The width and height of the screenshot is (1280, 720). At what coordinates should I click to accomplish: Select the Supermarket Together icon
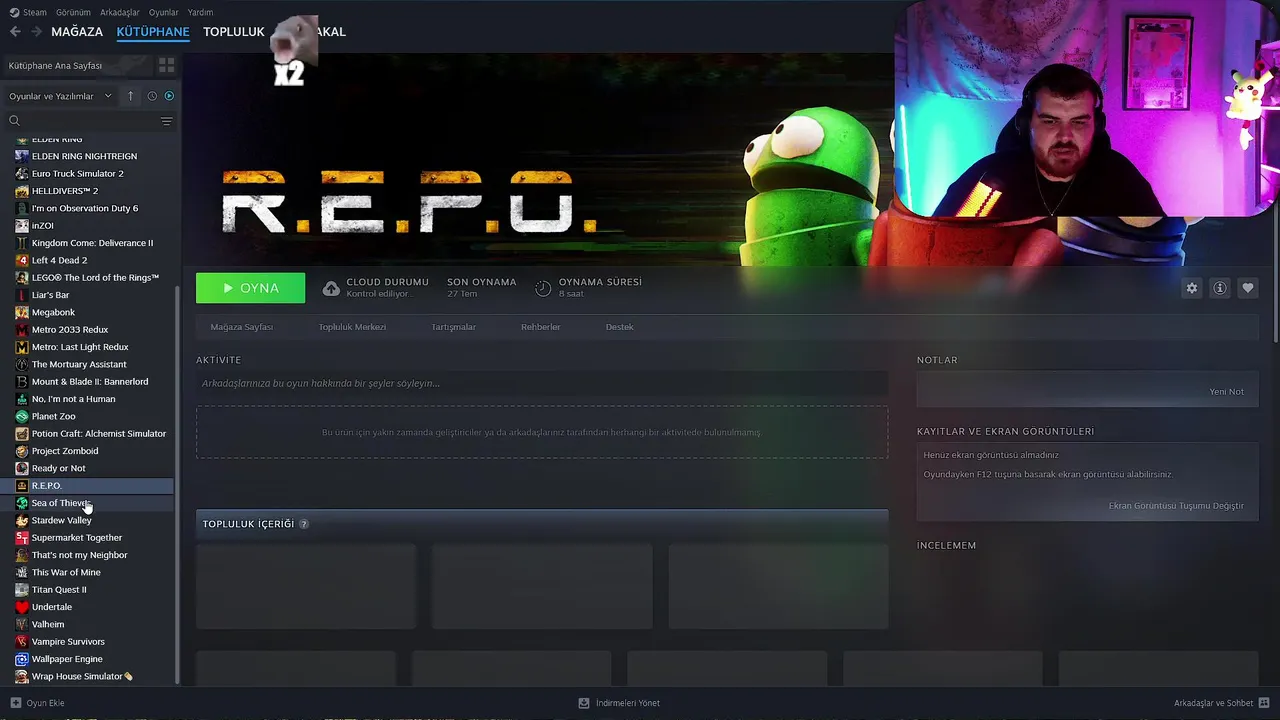pyautogui.click(x=22, y=538)
